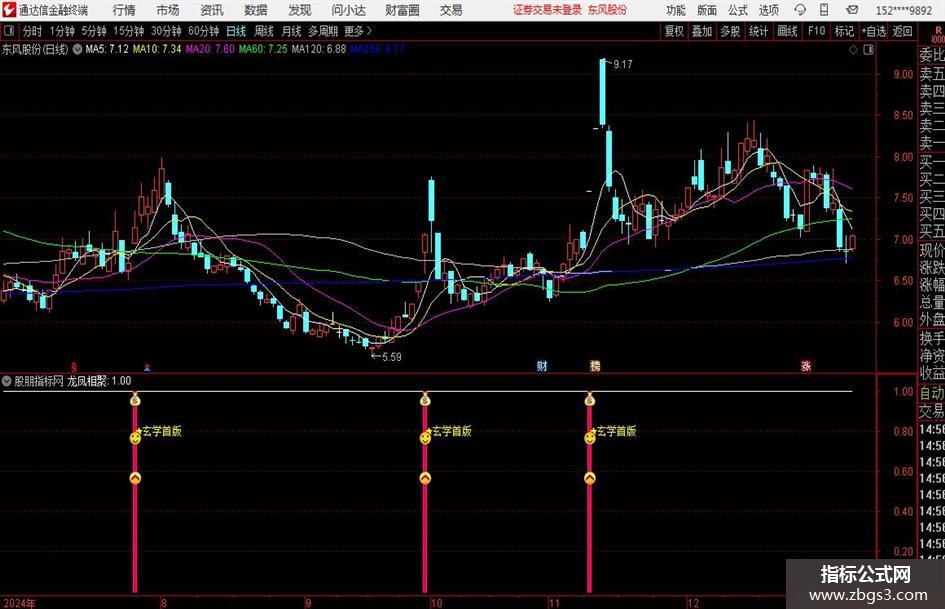
Task: Select the 周线 weekly period tab
Action: click(264, 31)
